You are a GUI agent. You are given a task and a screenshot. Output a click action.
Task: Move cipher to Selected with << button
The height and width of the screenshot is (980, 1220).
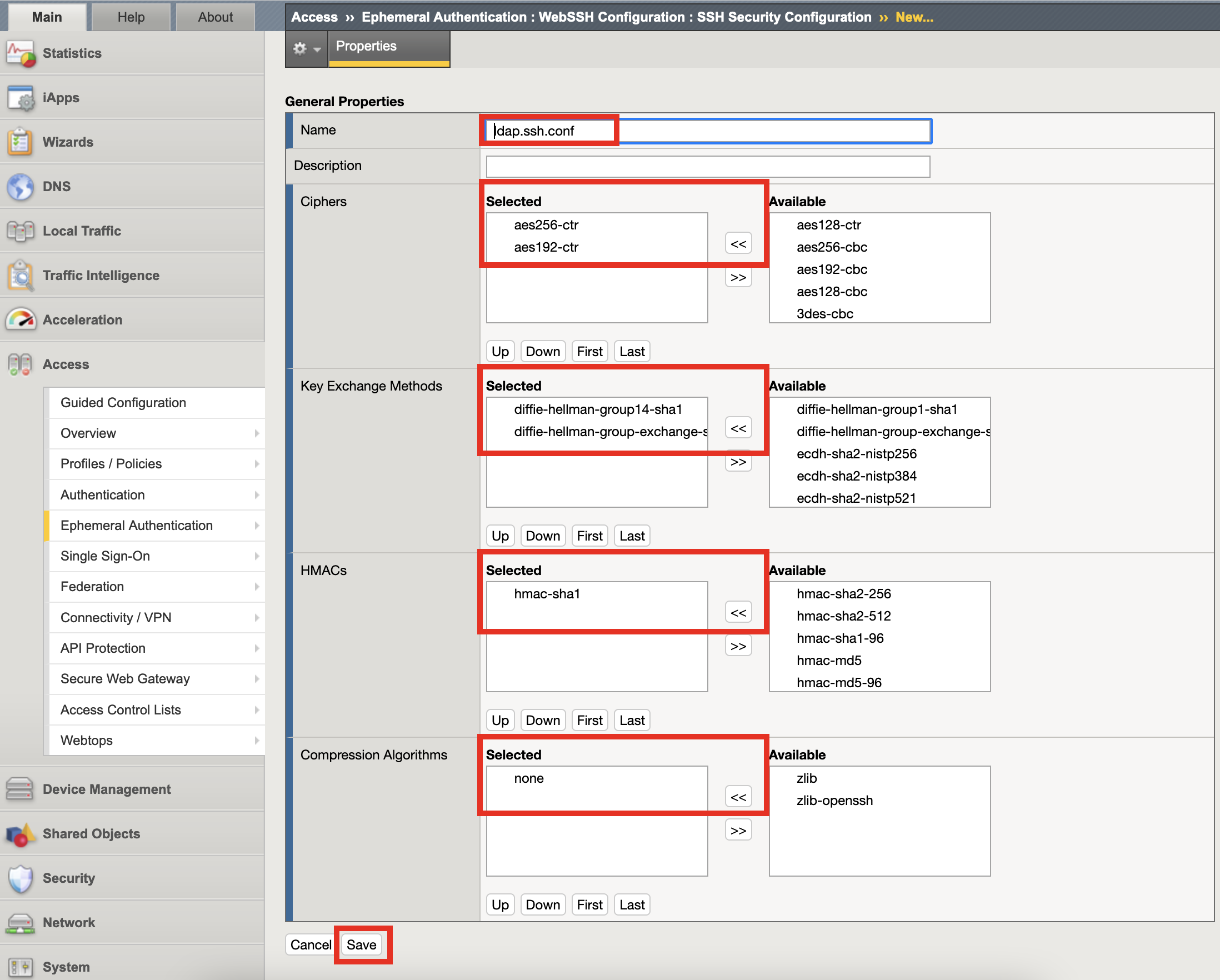point(738,244)
